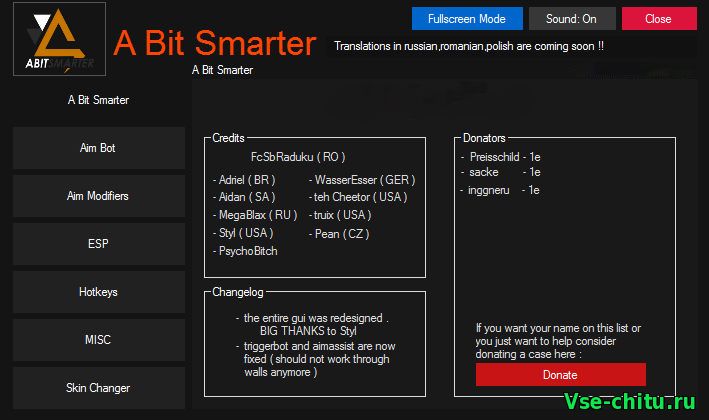
Task: Click credit entry PsychoBitch
Action: pyautogui.click(x=245, y=251)
